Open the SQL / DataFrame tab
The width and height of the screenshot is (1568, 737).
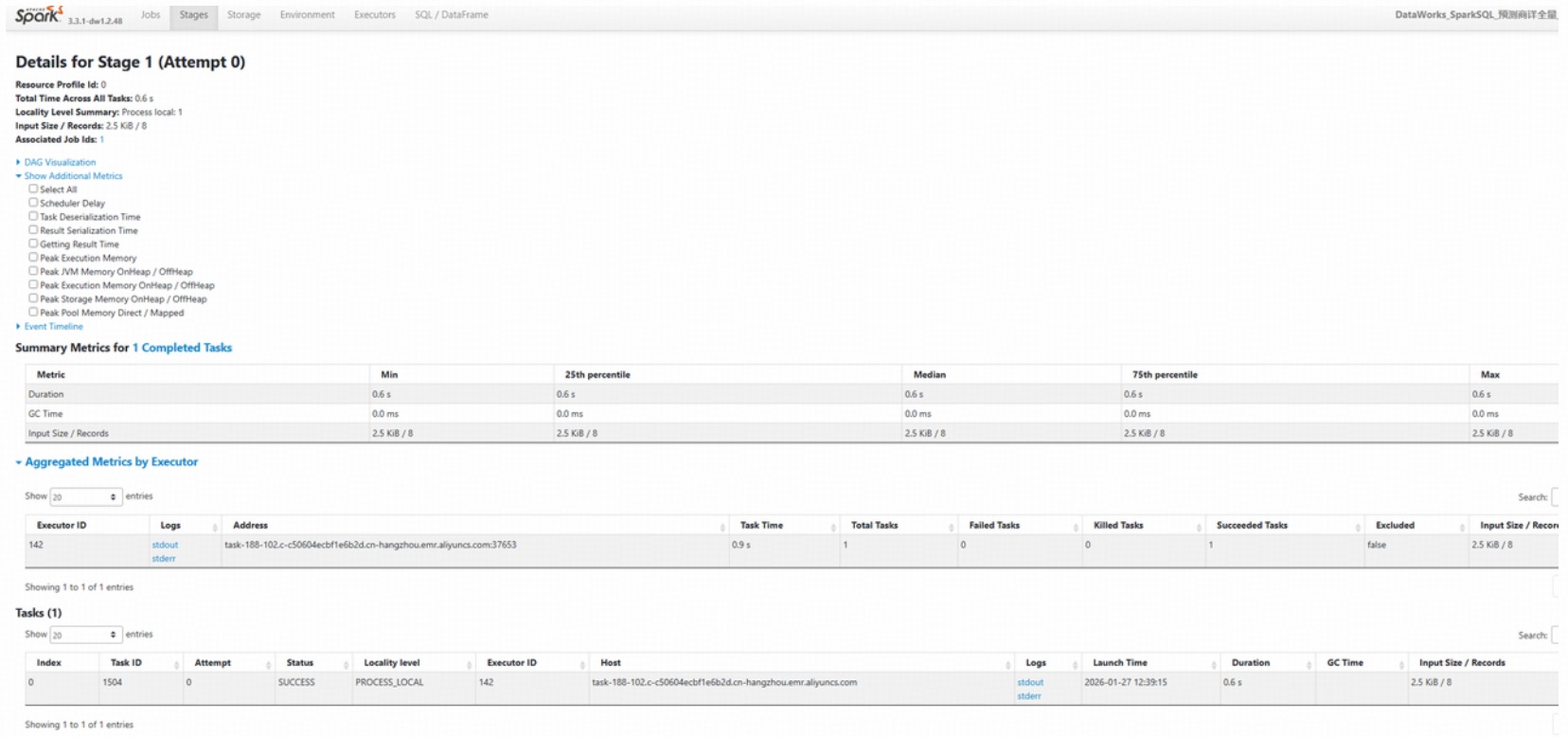(452, 15)
